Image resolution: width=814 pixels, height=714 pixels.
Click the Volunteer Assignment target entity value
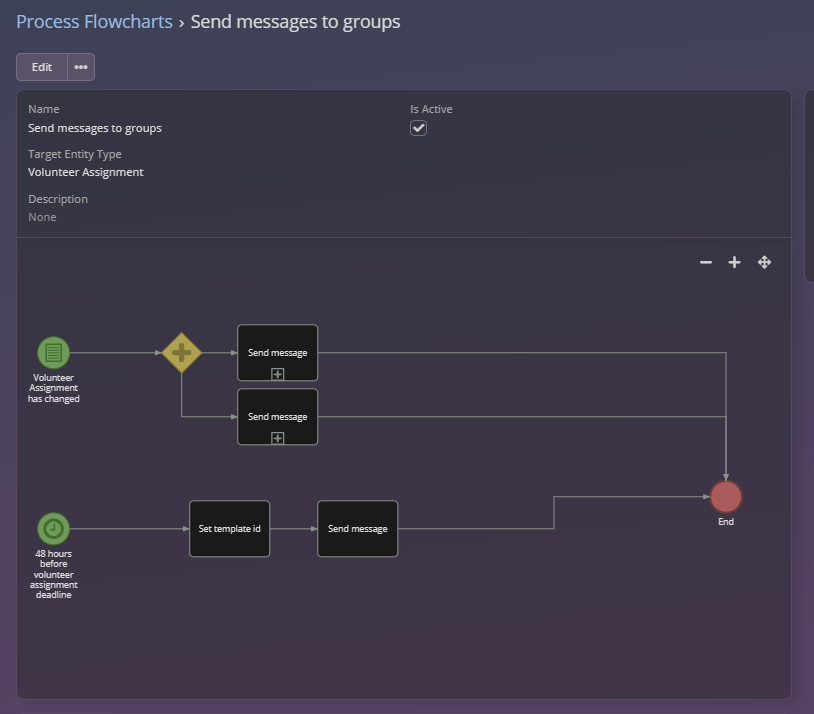pos(86,172)
